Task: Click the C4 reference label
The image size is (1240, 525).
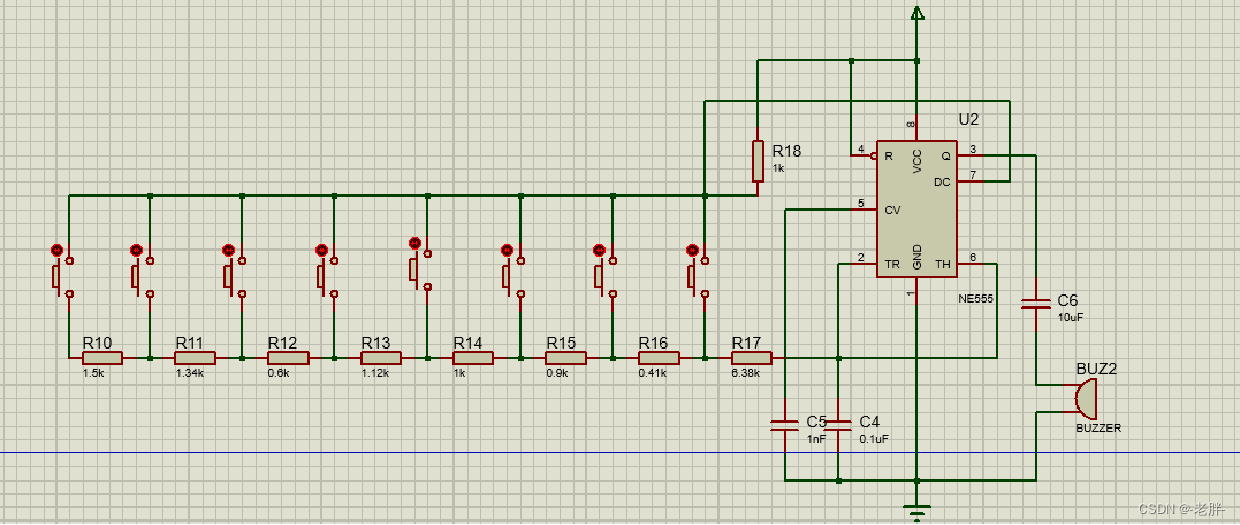Action: (x=870, y=421)
